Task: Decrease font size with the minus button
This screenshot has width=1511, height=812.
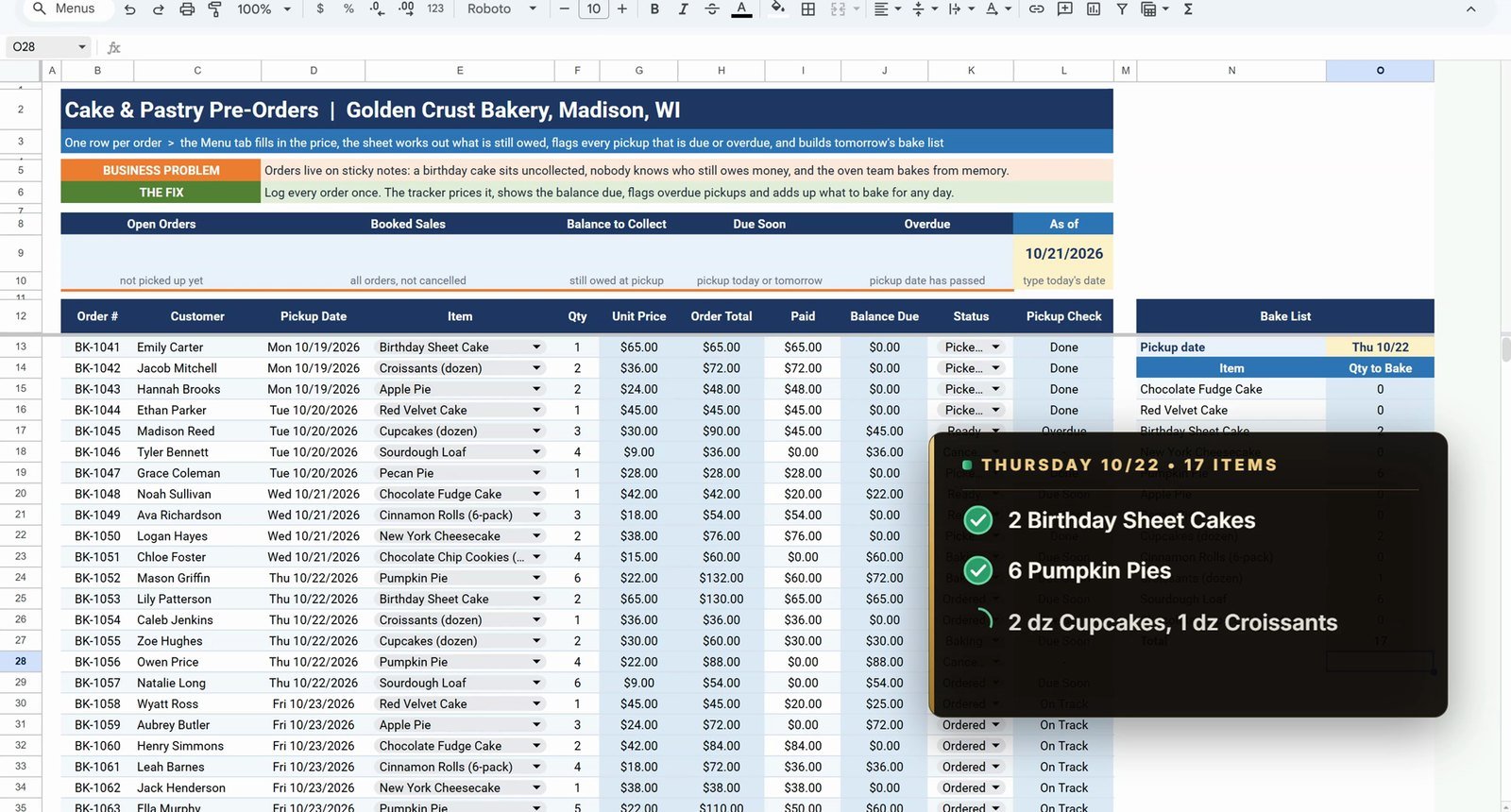Action: tap(565, 8)
